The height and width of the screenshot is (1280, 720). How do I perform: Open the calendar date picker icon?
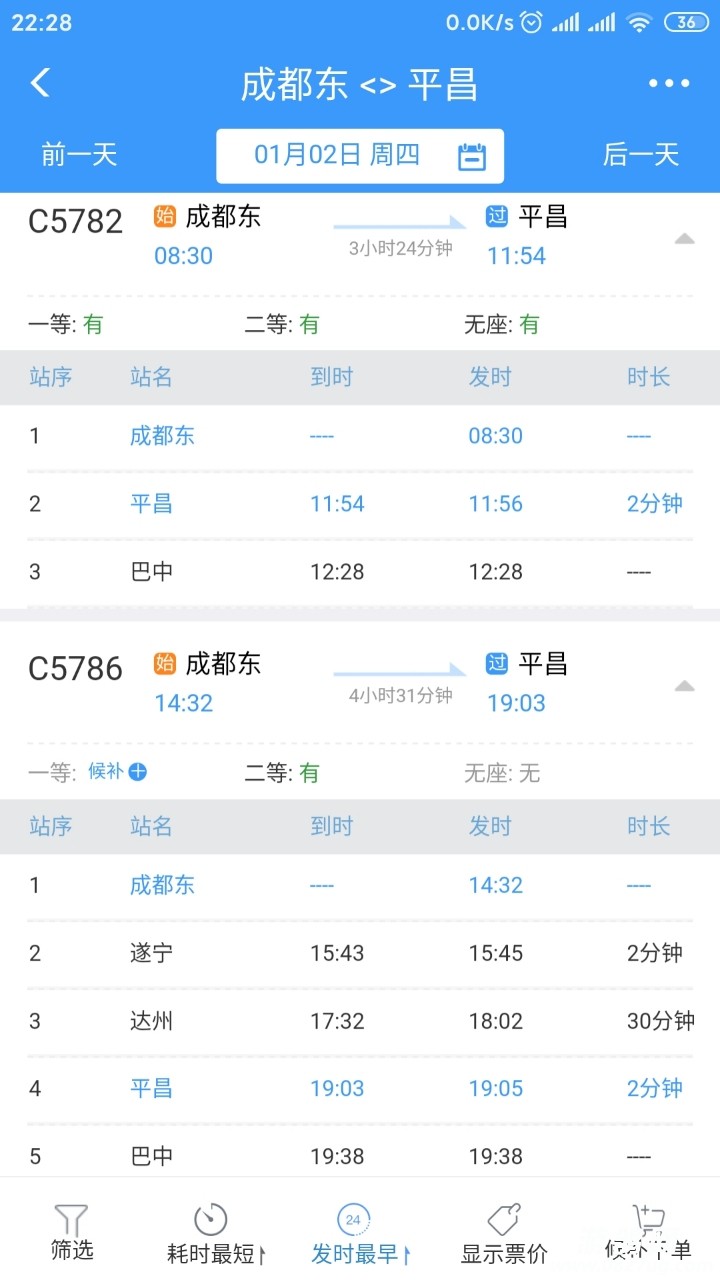[x=472, y=157]
